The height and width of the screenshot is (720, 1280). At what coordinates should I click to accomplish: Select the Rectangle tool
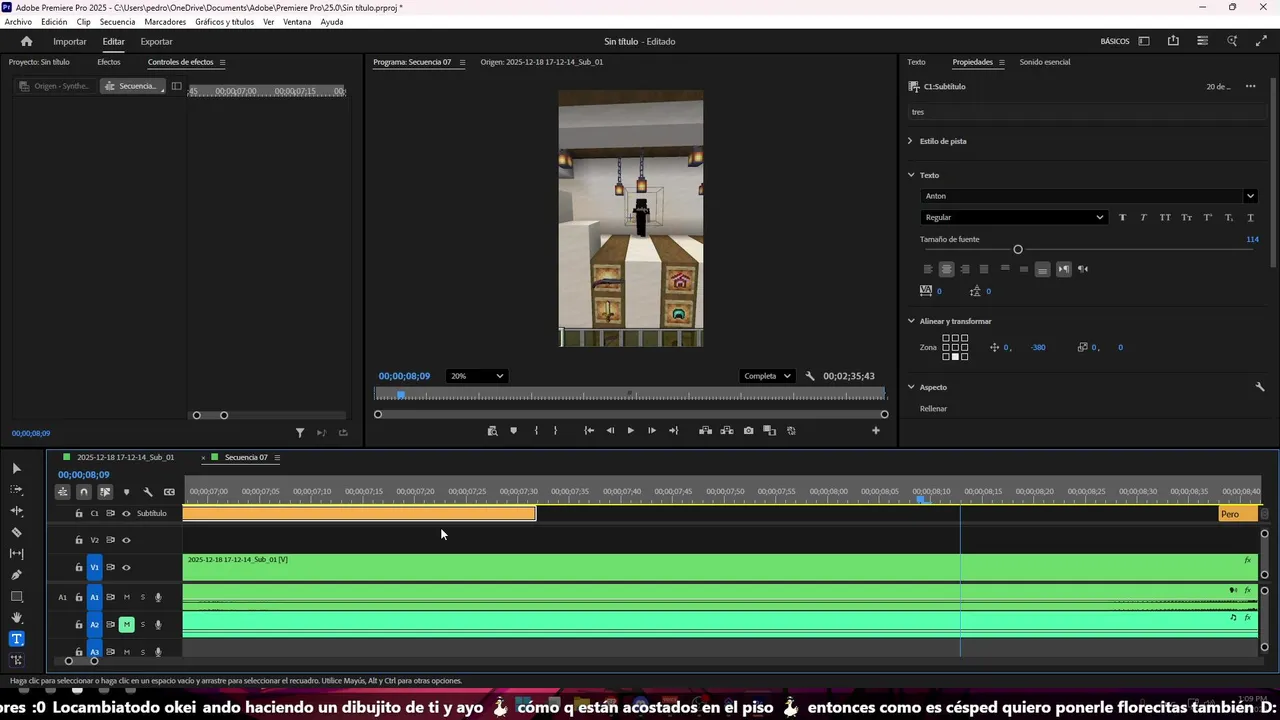point(16,597)
